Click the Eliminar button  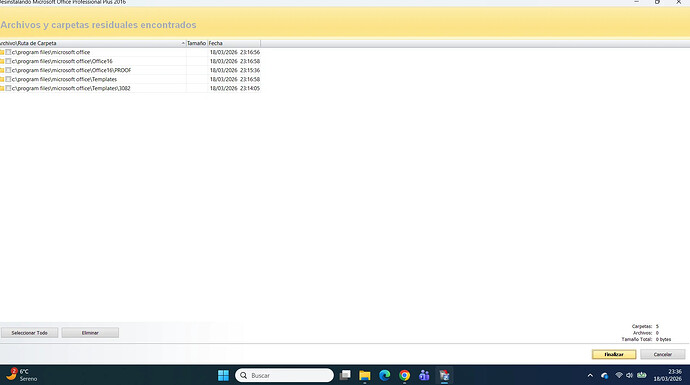[x=90, y=333]
